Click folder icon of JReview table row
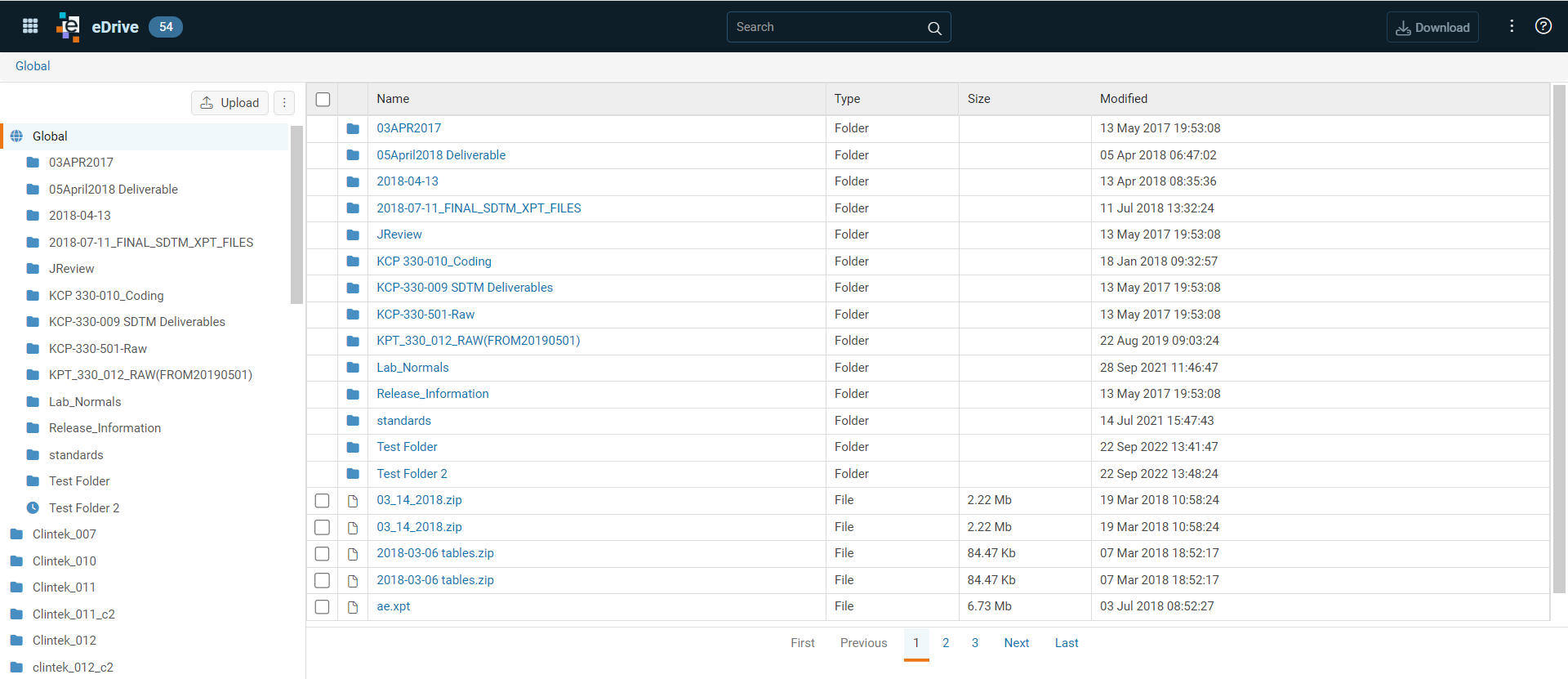This screenshot has height=679, width=1568. coord(353,235)
